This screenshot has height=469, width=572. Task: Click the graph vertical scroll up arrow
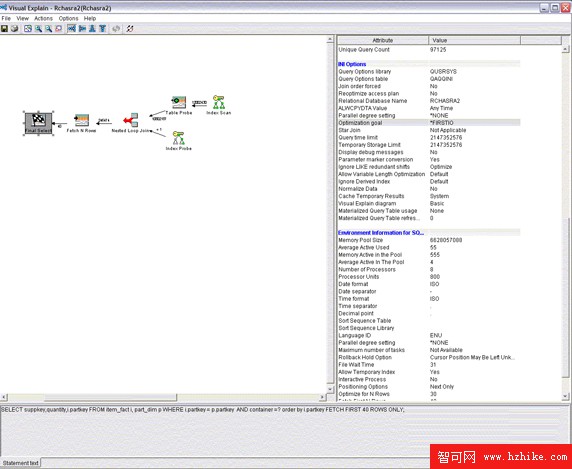coord(330,39)
